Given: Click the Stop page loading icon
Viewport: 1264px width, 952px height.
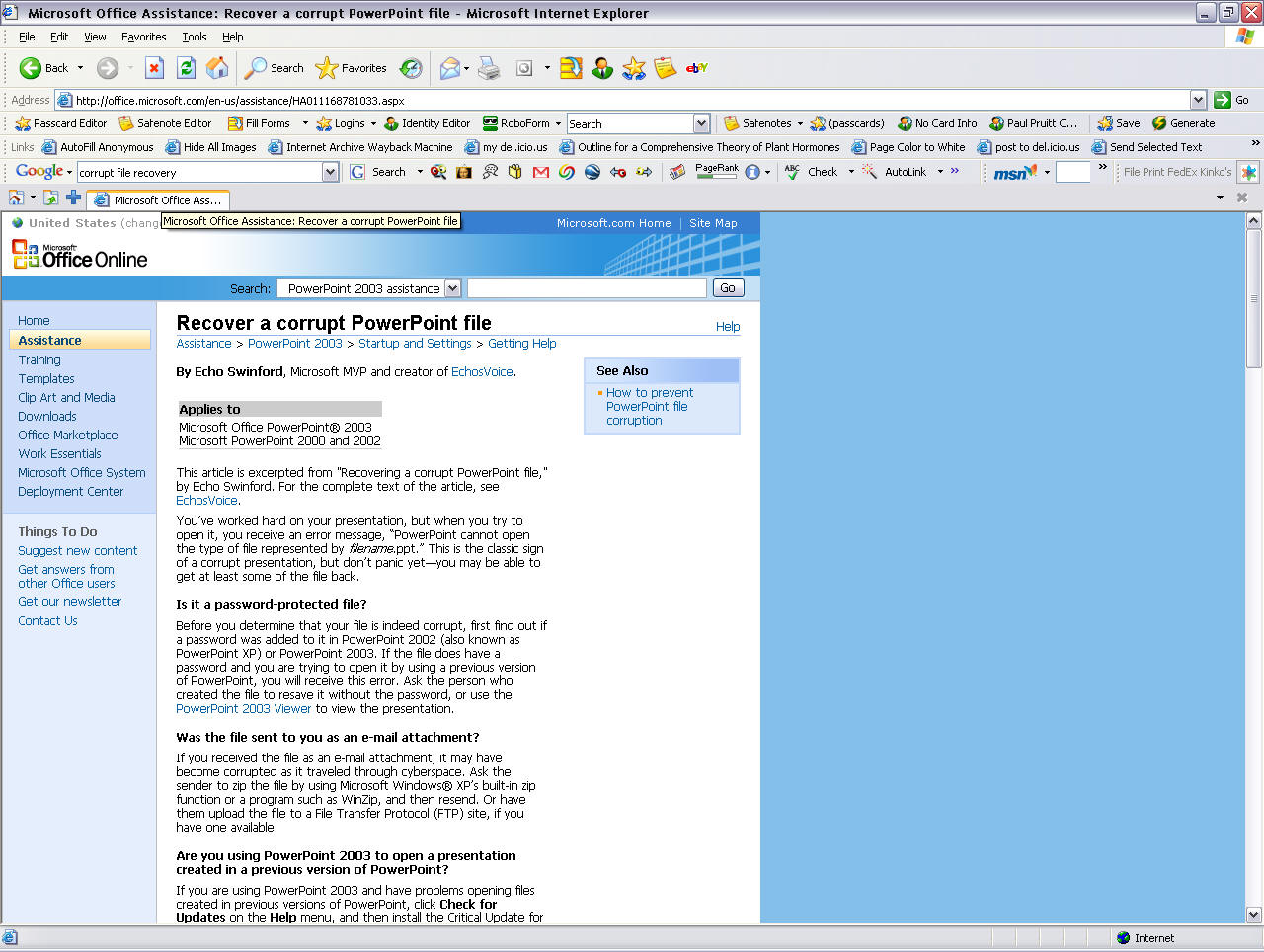Looking at the screenshot, I should coord(154,68).
